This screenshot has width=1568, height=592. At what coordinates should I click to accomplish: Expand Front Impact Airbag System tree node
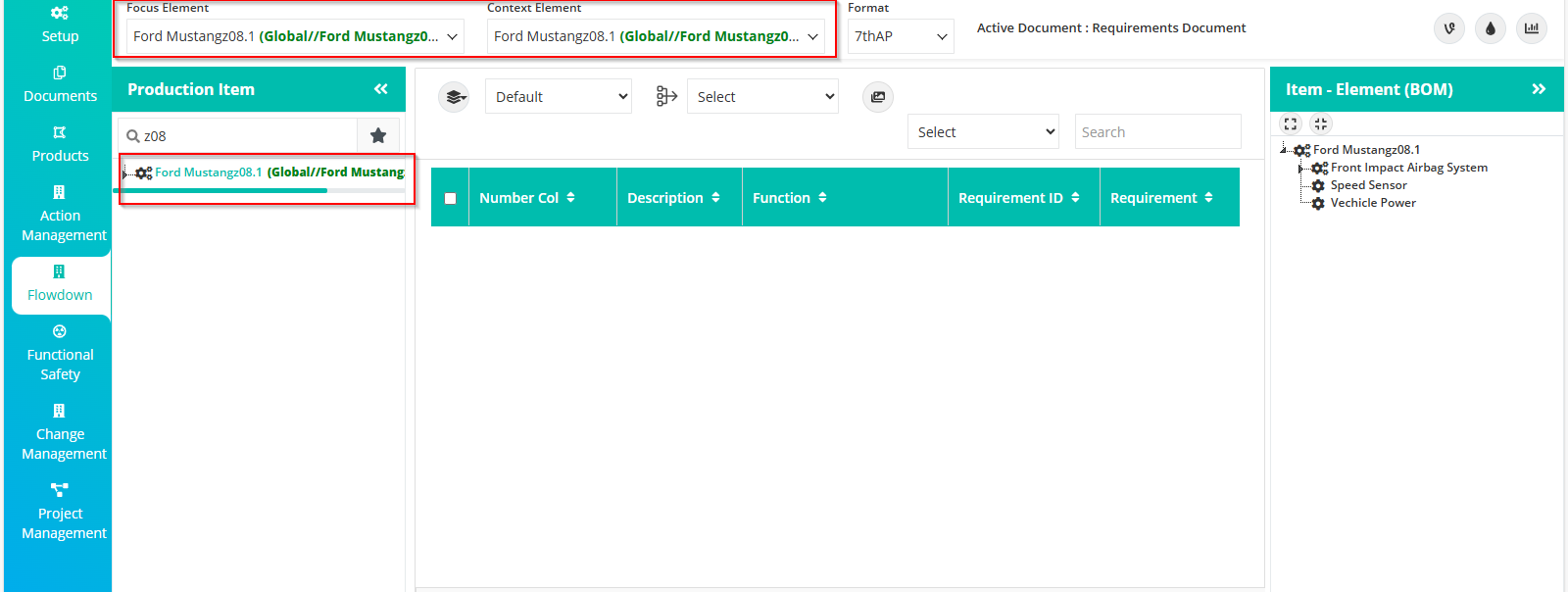(1301, 169)
